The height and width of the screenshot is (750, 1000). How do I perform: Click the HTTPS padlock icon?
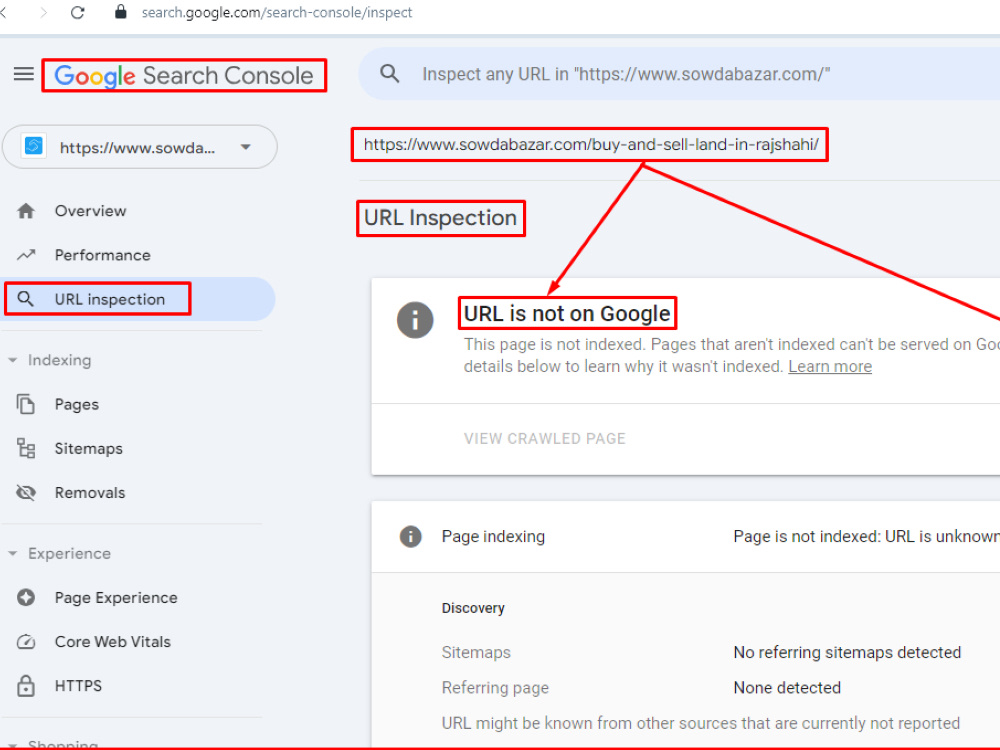click(26, 686)
